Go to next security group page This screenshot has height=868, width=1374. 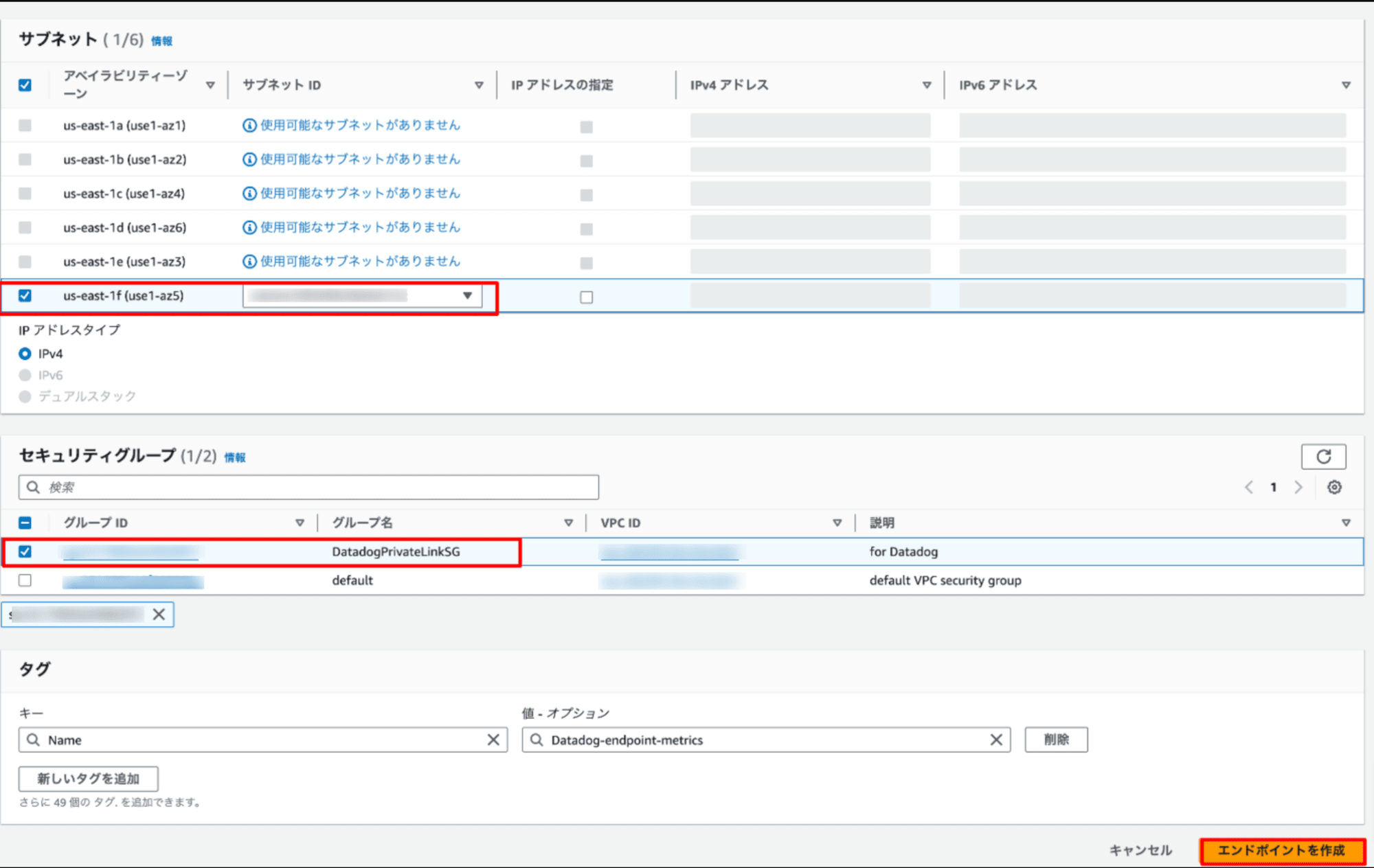tap(1298, 487)
